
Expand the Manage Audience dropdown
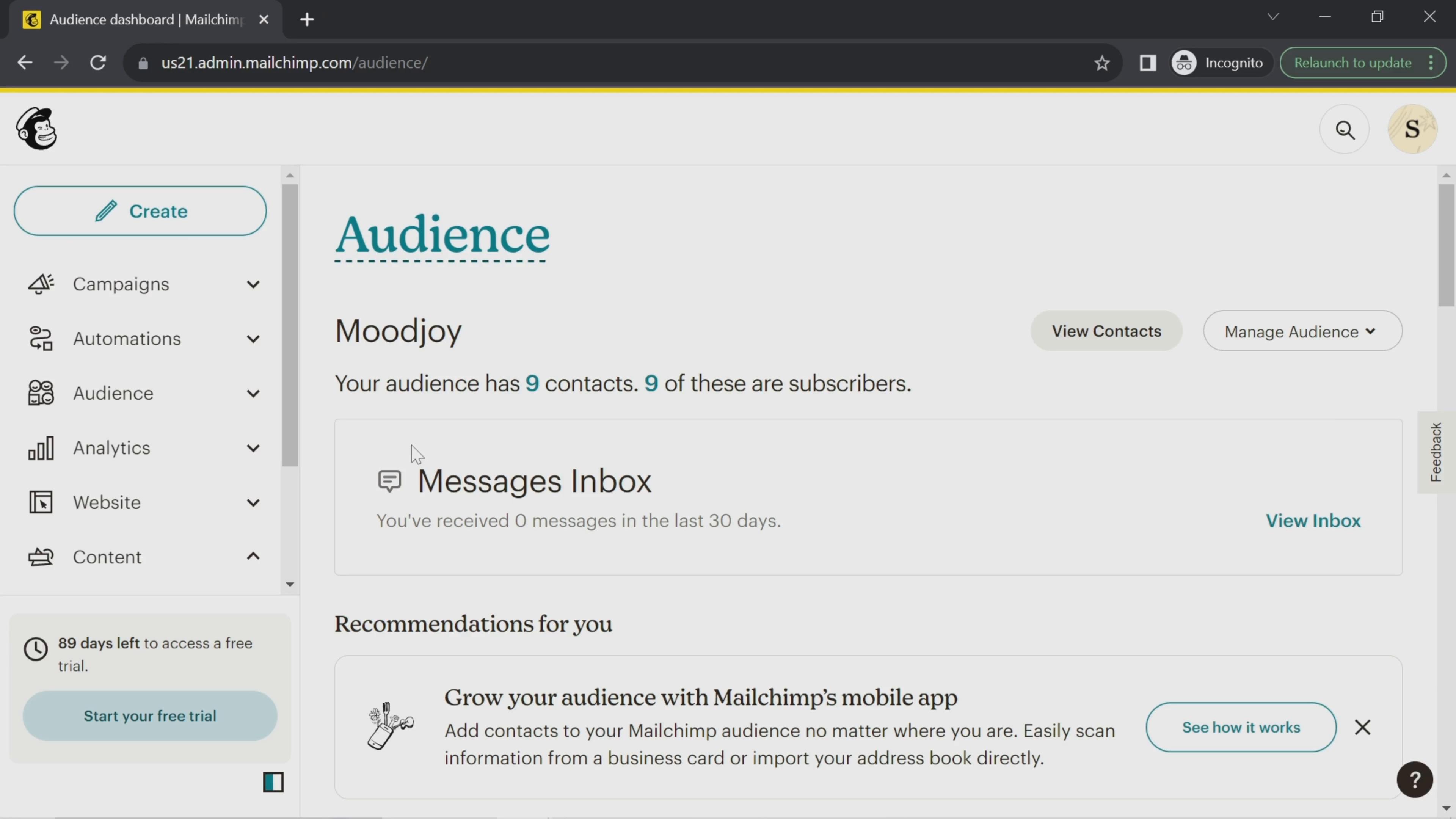pyautogui.click(x=1300, y=331)
